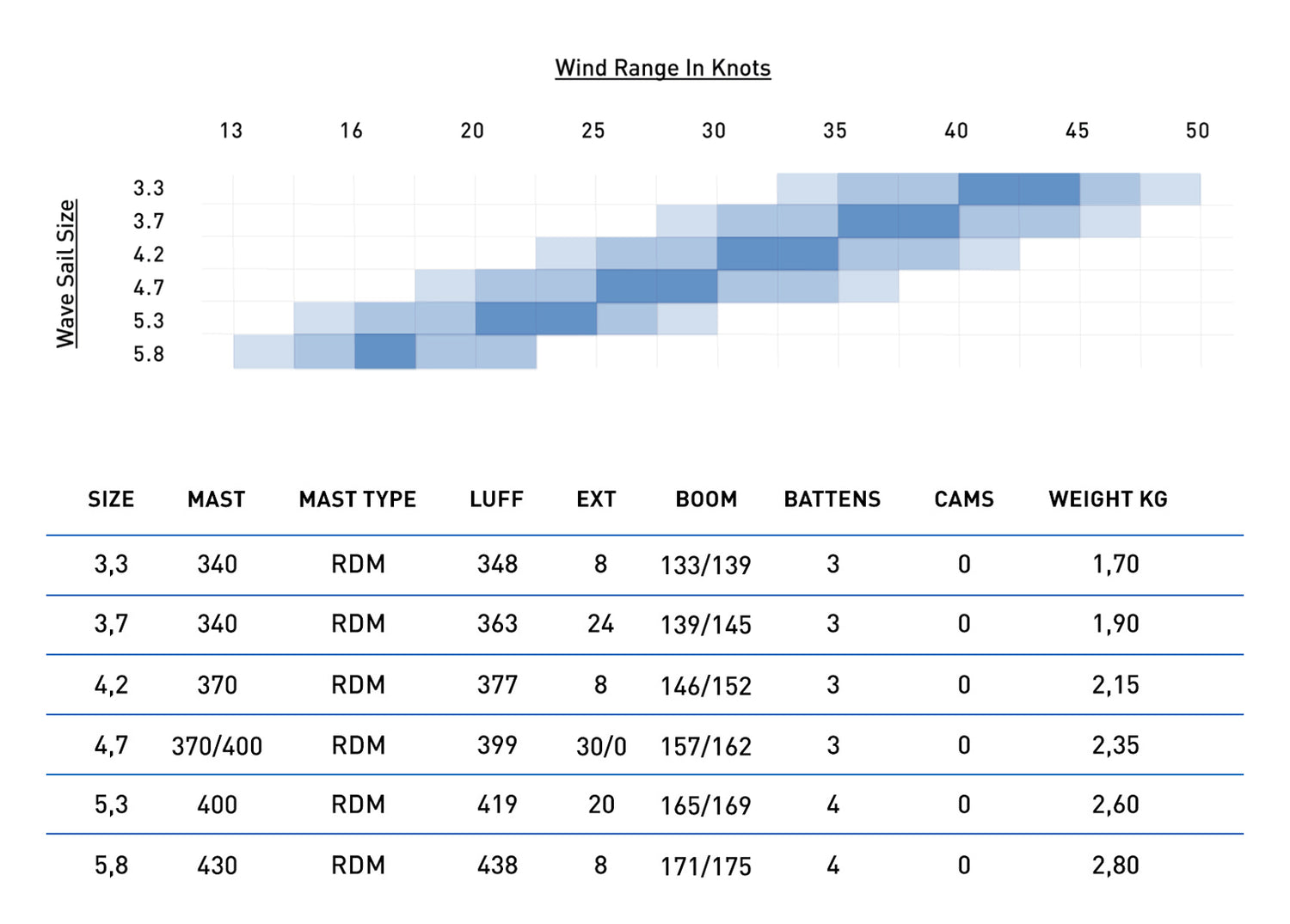This screenshot has height=924, width=1290.
Task: Click the 24 extension value
Action: [x=600, y=624]
